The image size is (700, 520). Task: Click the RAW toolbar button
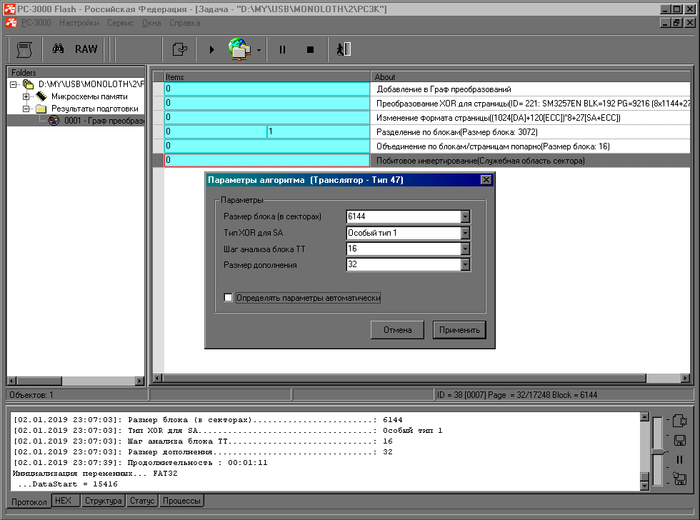(x=86, y=48)
